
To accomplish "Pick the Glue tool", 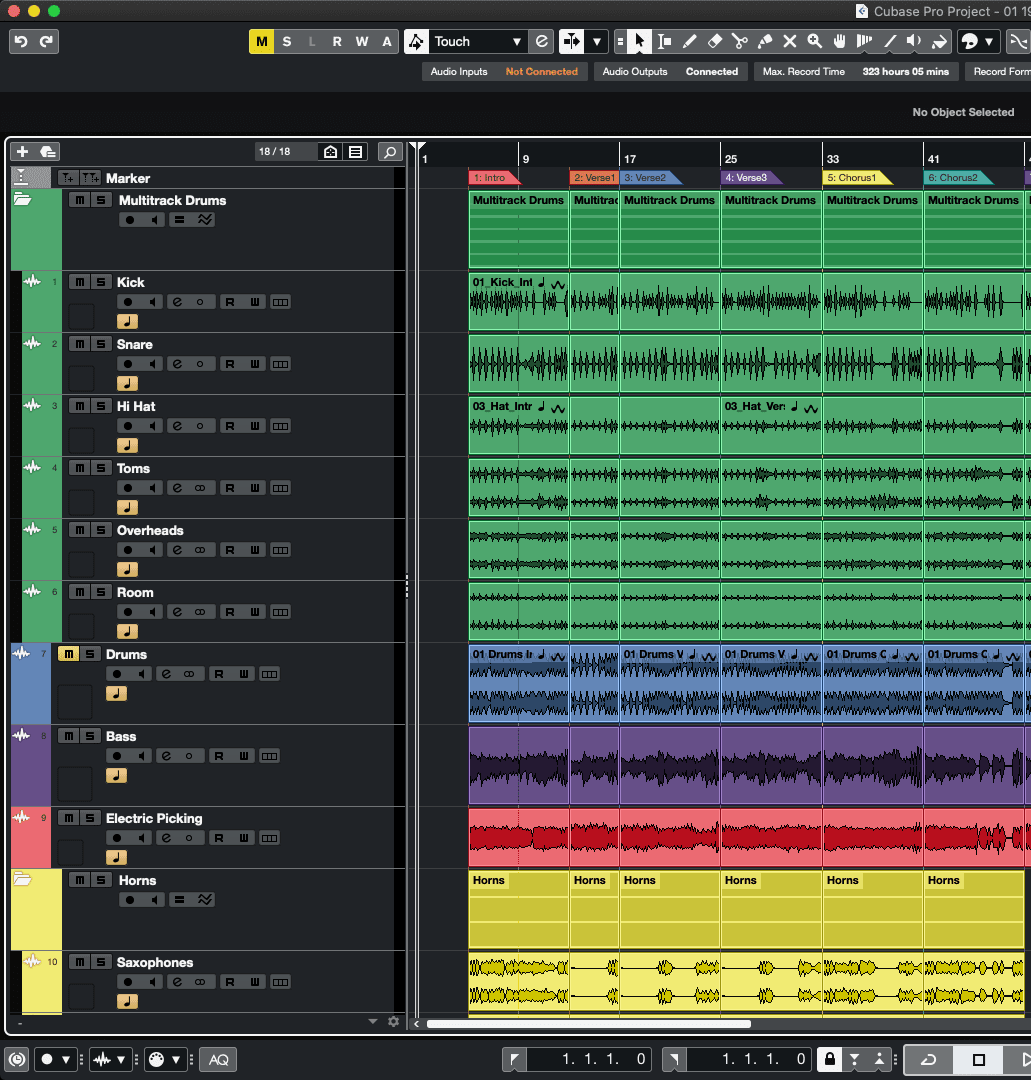I will click(764, 41).
